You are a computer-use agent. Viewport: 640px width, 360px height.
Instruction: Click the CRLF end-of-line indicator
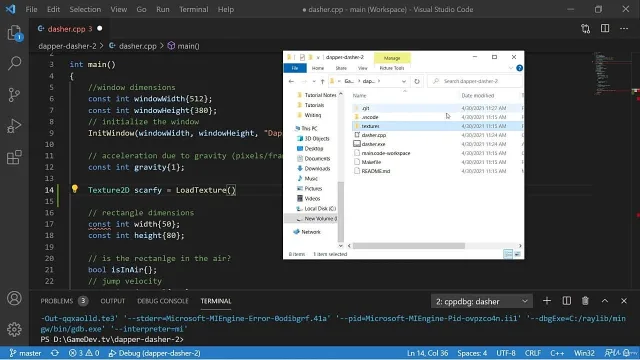[533, 353]
